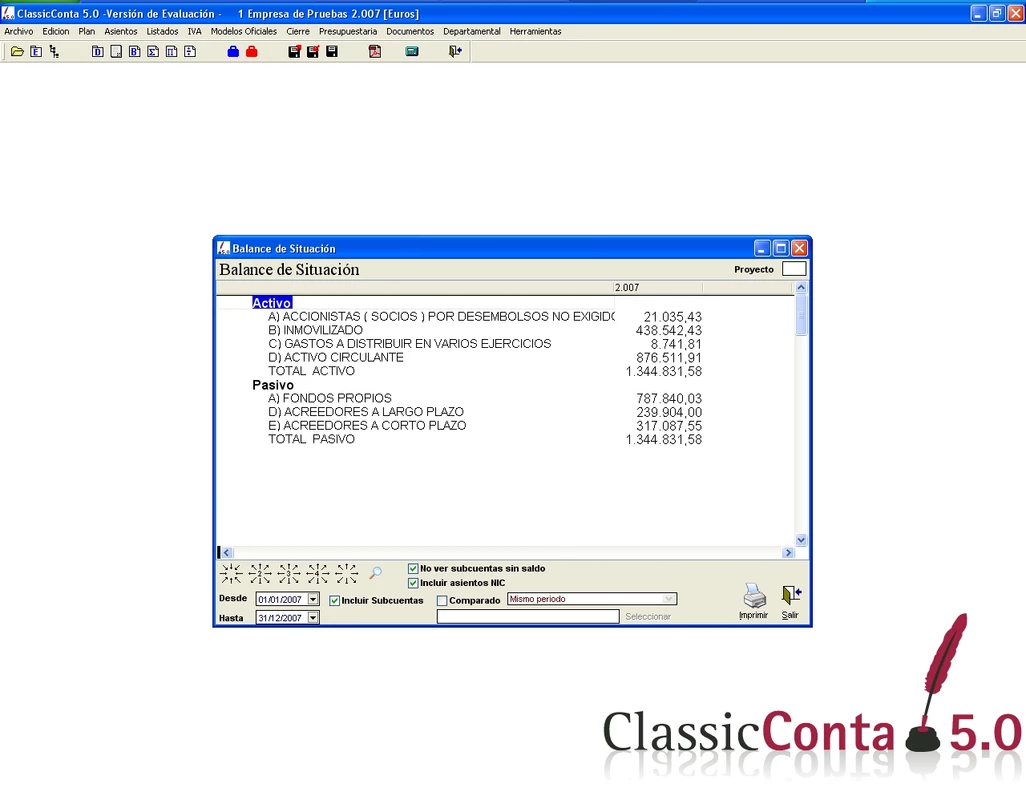Click the 'B' balance document toolbar icon
The width and height of the screenshot is (1026, 800).
click(135, 52)
